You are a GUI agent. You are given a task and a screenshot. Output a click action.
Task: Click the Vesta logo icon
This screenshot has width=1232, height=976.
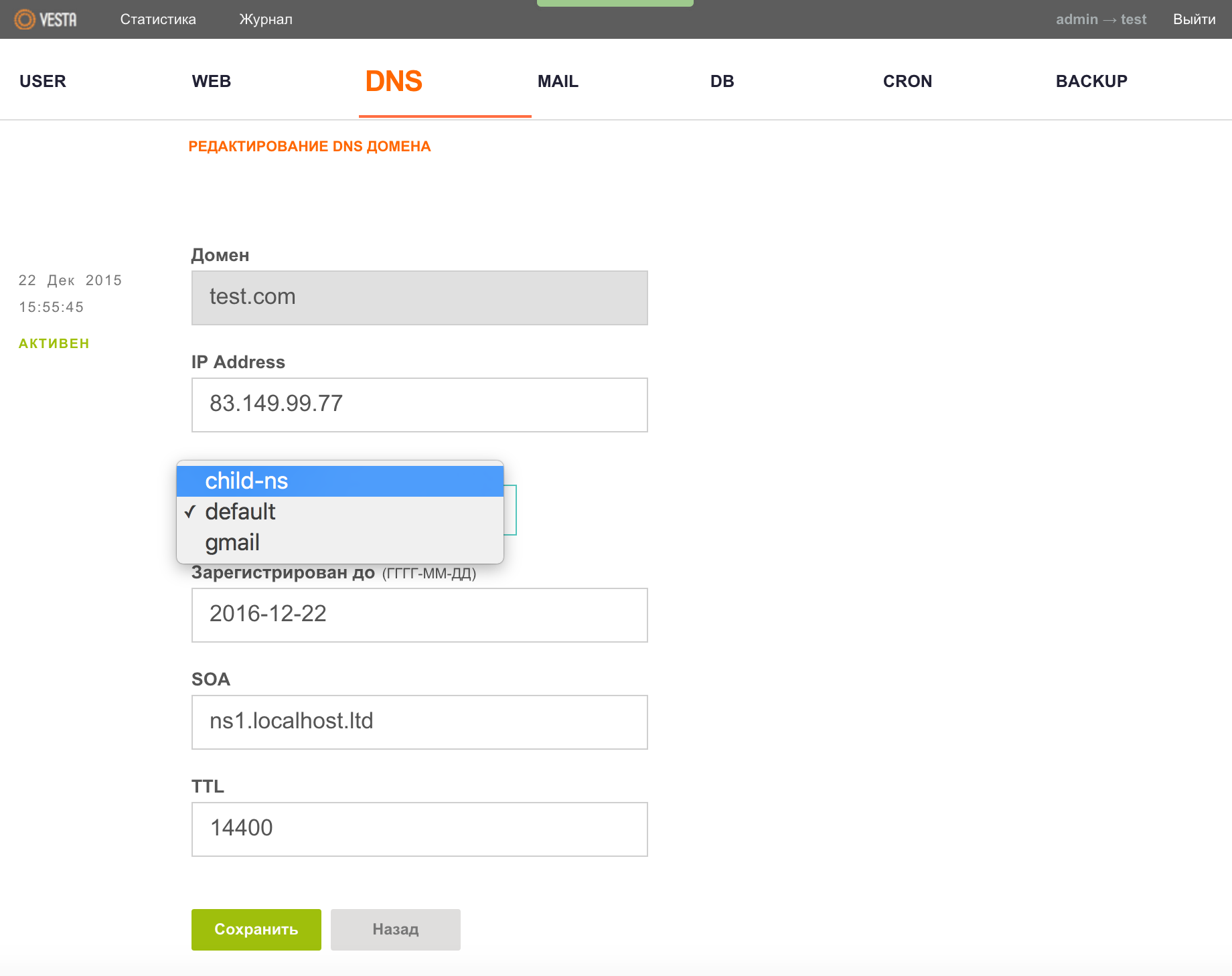point(46,19)
